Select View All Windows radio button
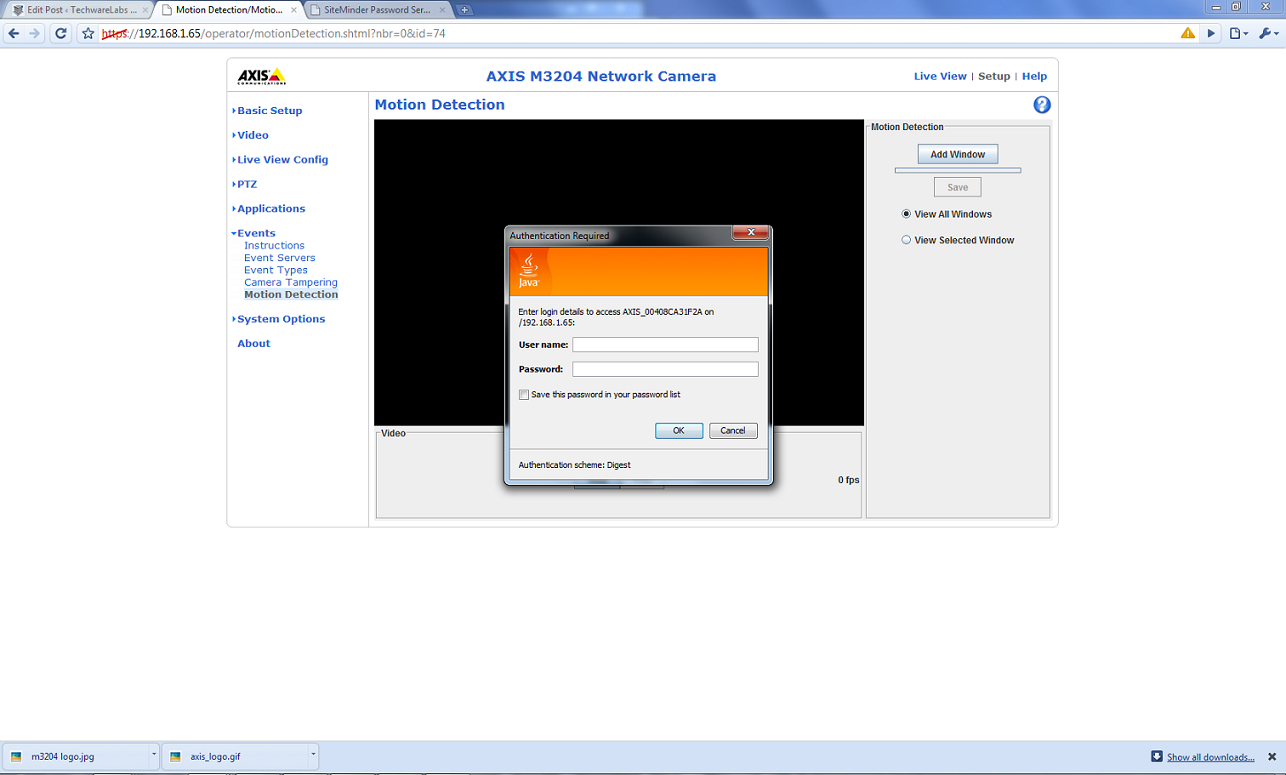The image size is (1286, 775). point(906,214)
